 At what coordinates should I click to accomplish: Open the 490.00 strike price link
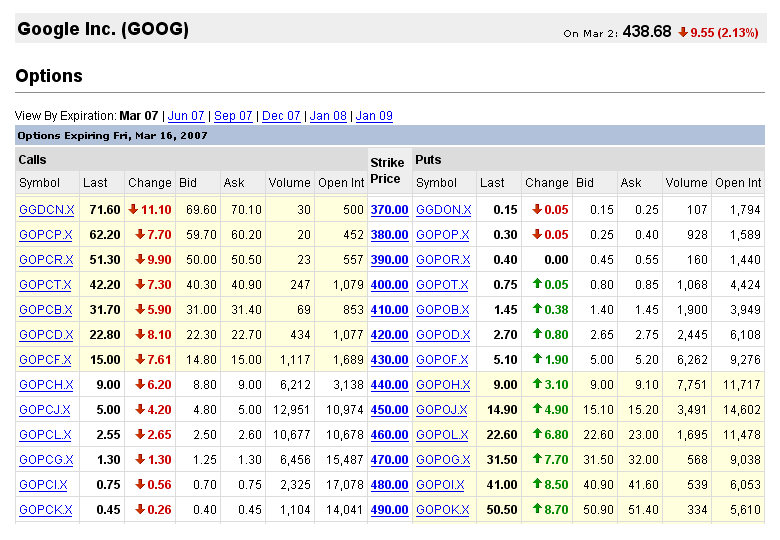coord(390,510)
